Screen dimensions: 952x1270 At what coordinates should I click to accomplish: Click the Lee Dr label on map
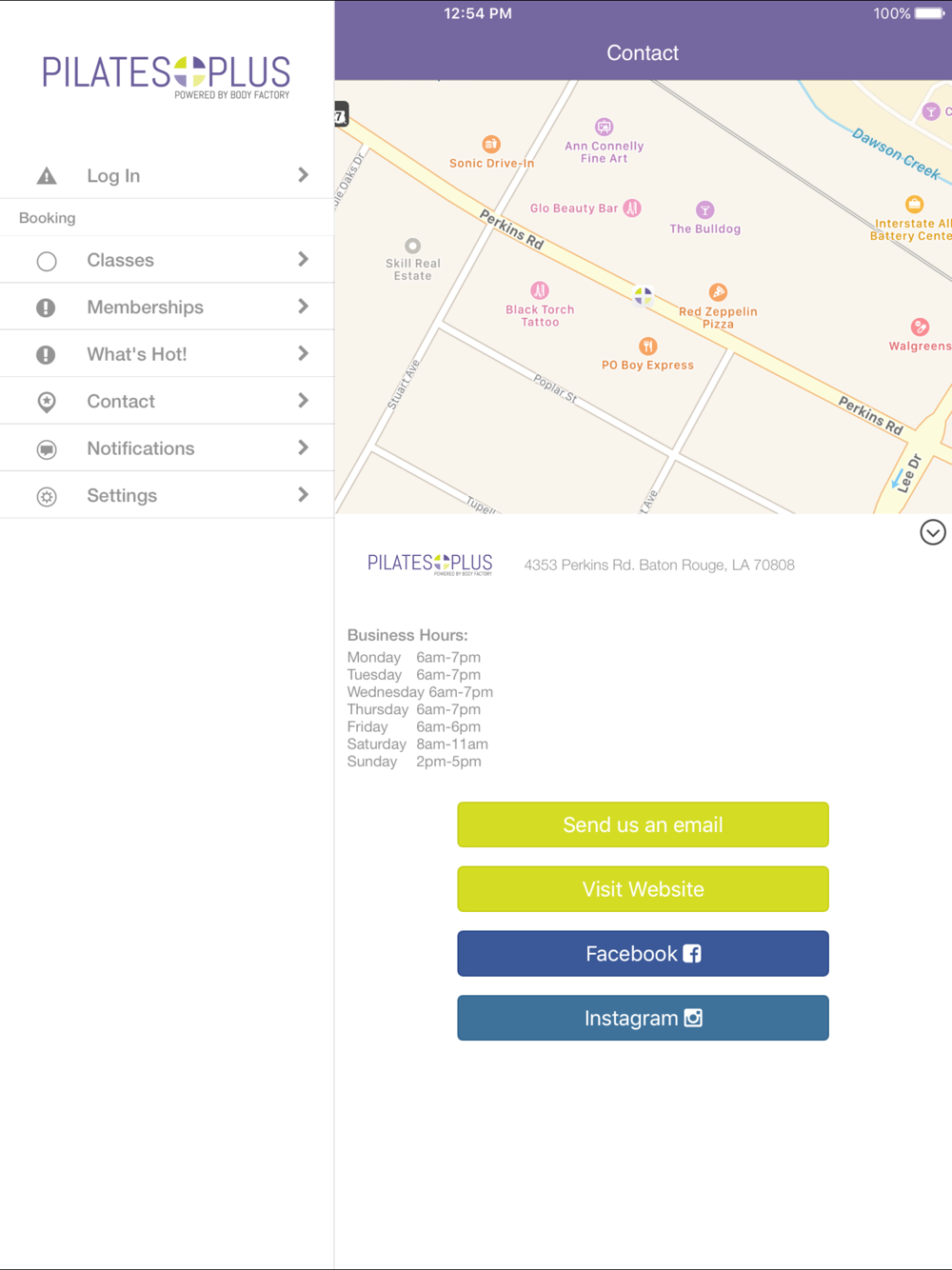[x=909, y=473]
